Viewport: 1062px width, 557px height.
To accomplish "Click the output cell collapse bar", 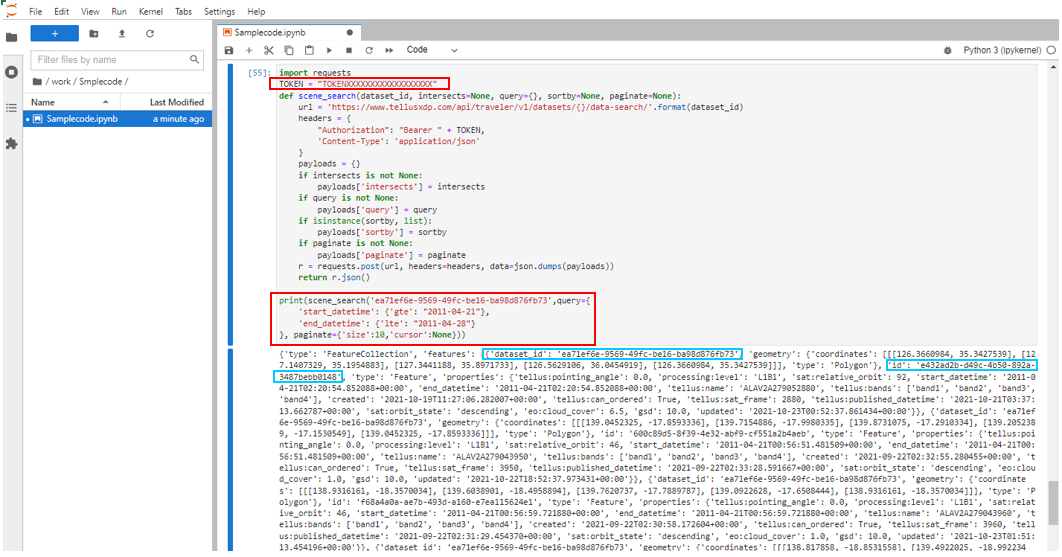I will [x=230, y=450].
